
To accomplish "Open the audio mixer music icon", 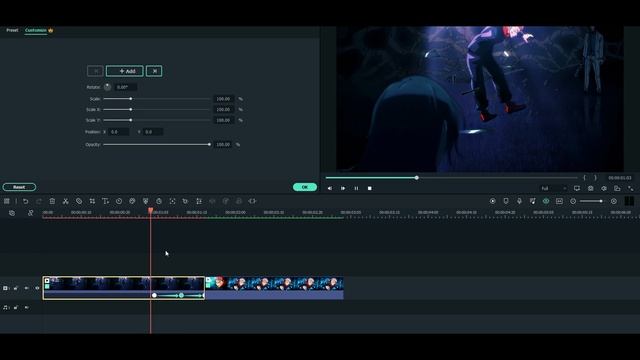I will coord(533,201).
